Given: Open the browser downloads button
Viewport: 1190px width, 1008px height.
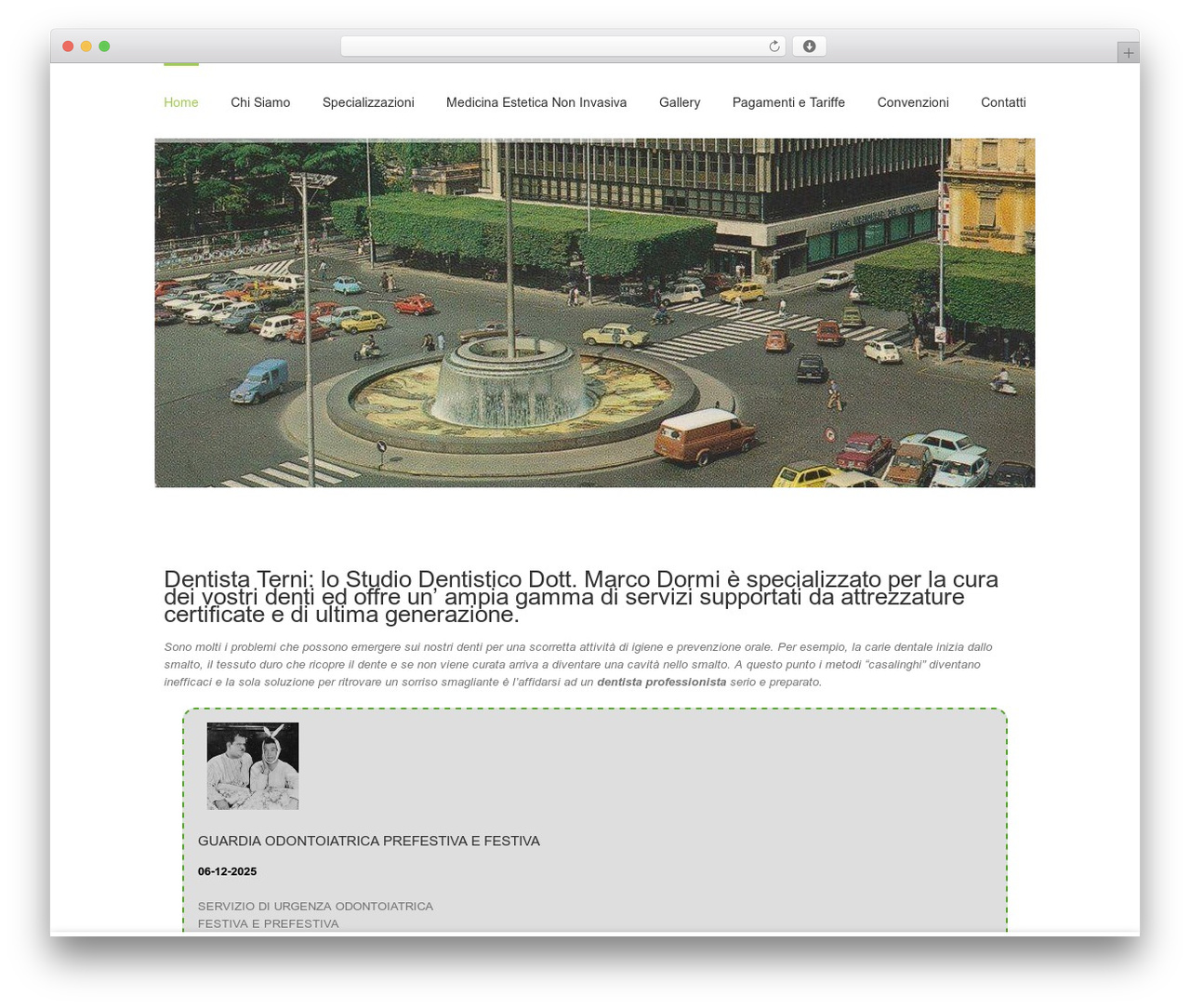Looking at the screenshot, I should [x=809, y=46].
